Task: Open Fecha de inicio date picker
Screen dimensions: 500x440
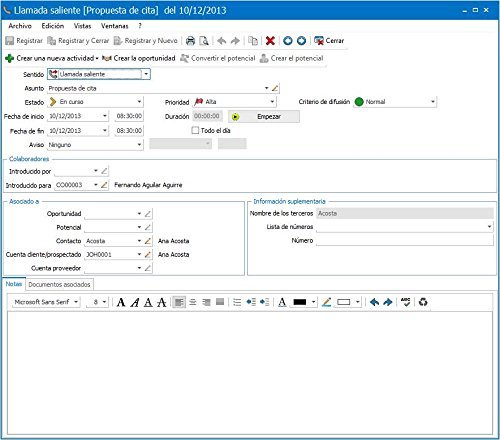Action: point(105,116)
